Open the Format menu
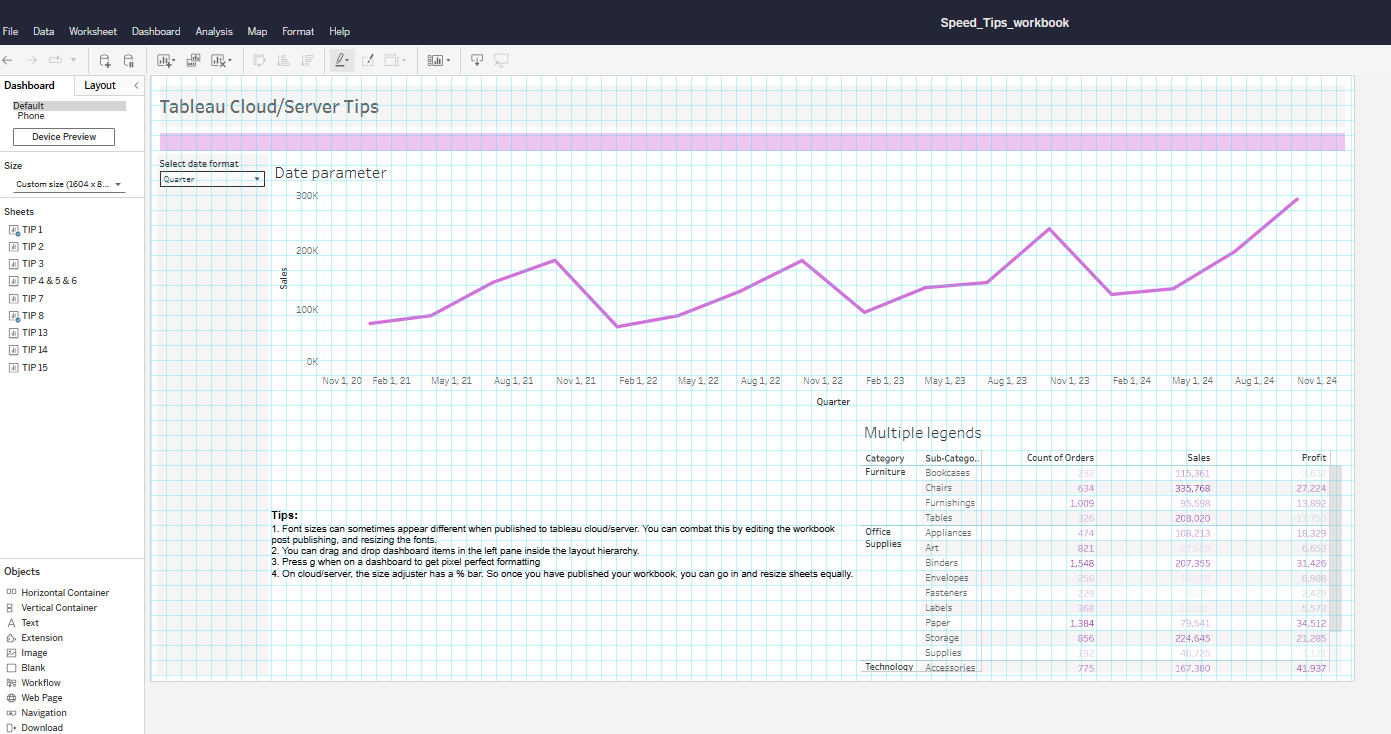This screenshot has width=1391, height=734. (298, 32)
